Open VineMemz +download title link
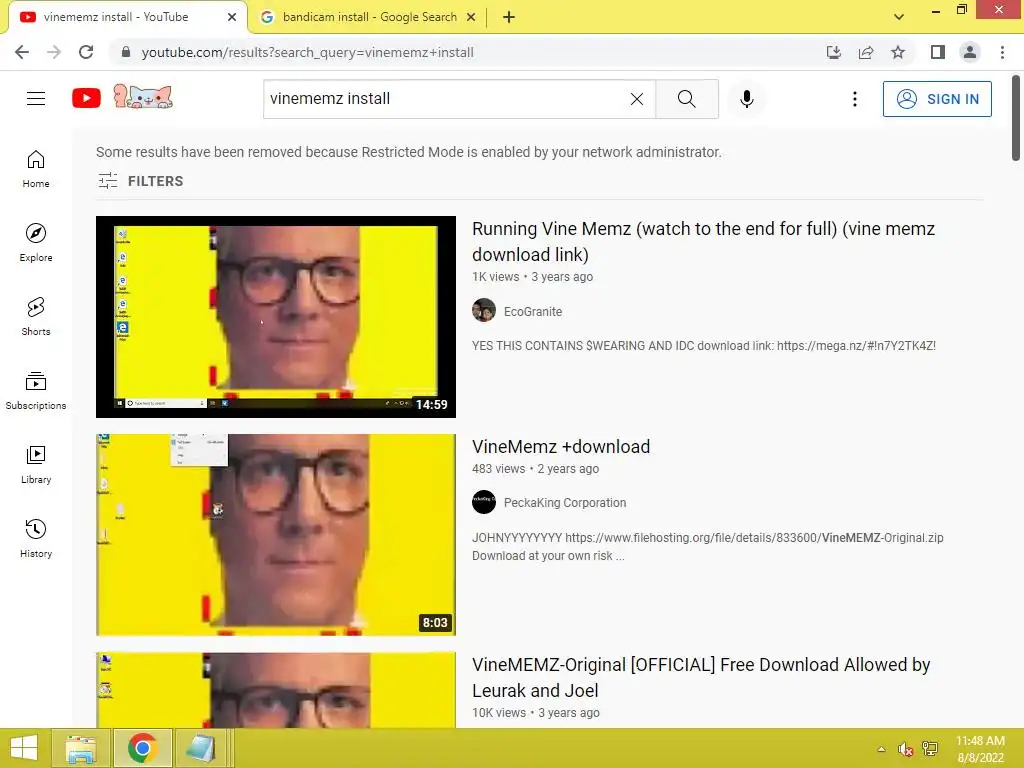 click(561, 447)
